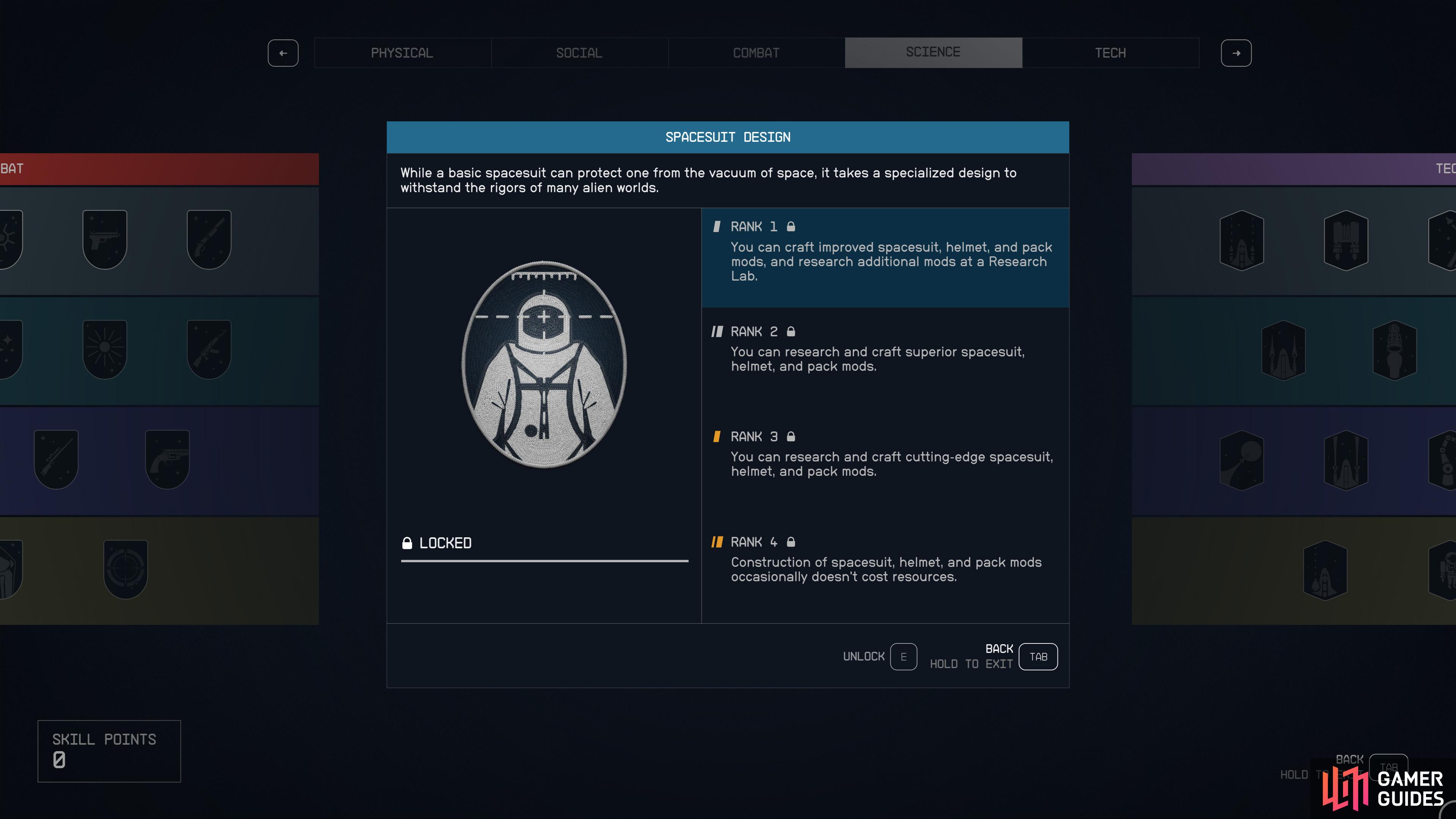Select the sunburst skill badge in Combat
Image resolution: width=1456 pixels, height=819 pixels.
[x=105, y=349]
